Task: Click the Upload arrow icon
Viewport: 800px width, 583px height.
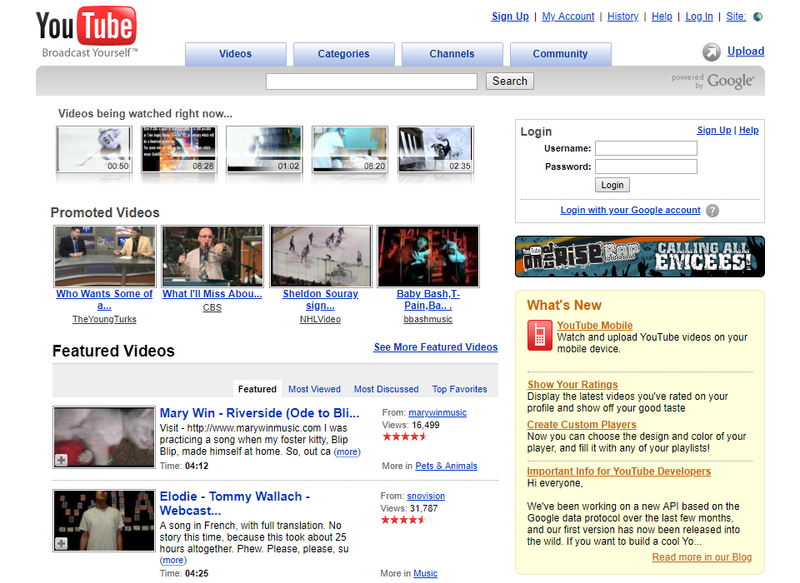Action: coord(711,52)
